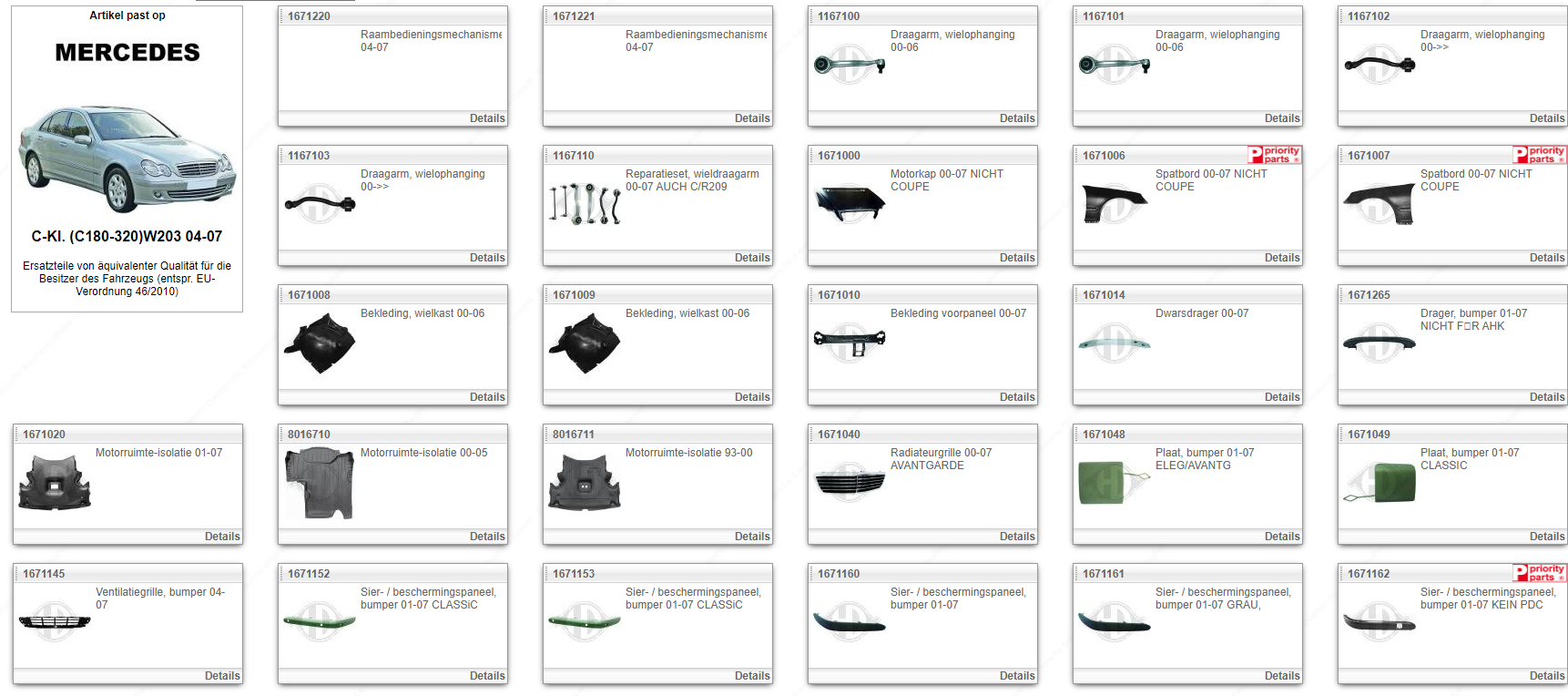Open Details for article 1671162
The image size is (1568, 696).
click(x=1547, y=676)
